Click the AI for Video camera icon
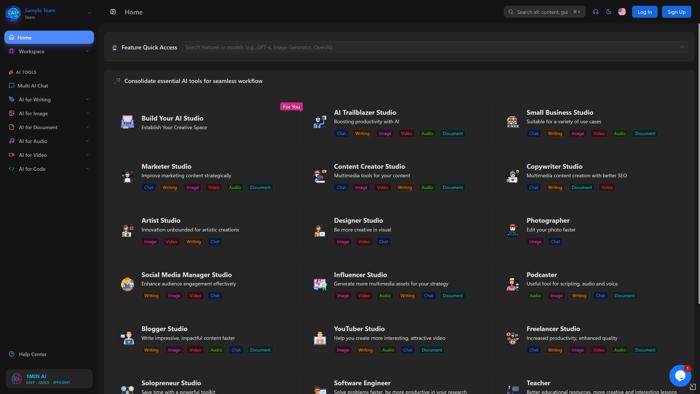 pyautogui.click(x=12, y=155)
